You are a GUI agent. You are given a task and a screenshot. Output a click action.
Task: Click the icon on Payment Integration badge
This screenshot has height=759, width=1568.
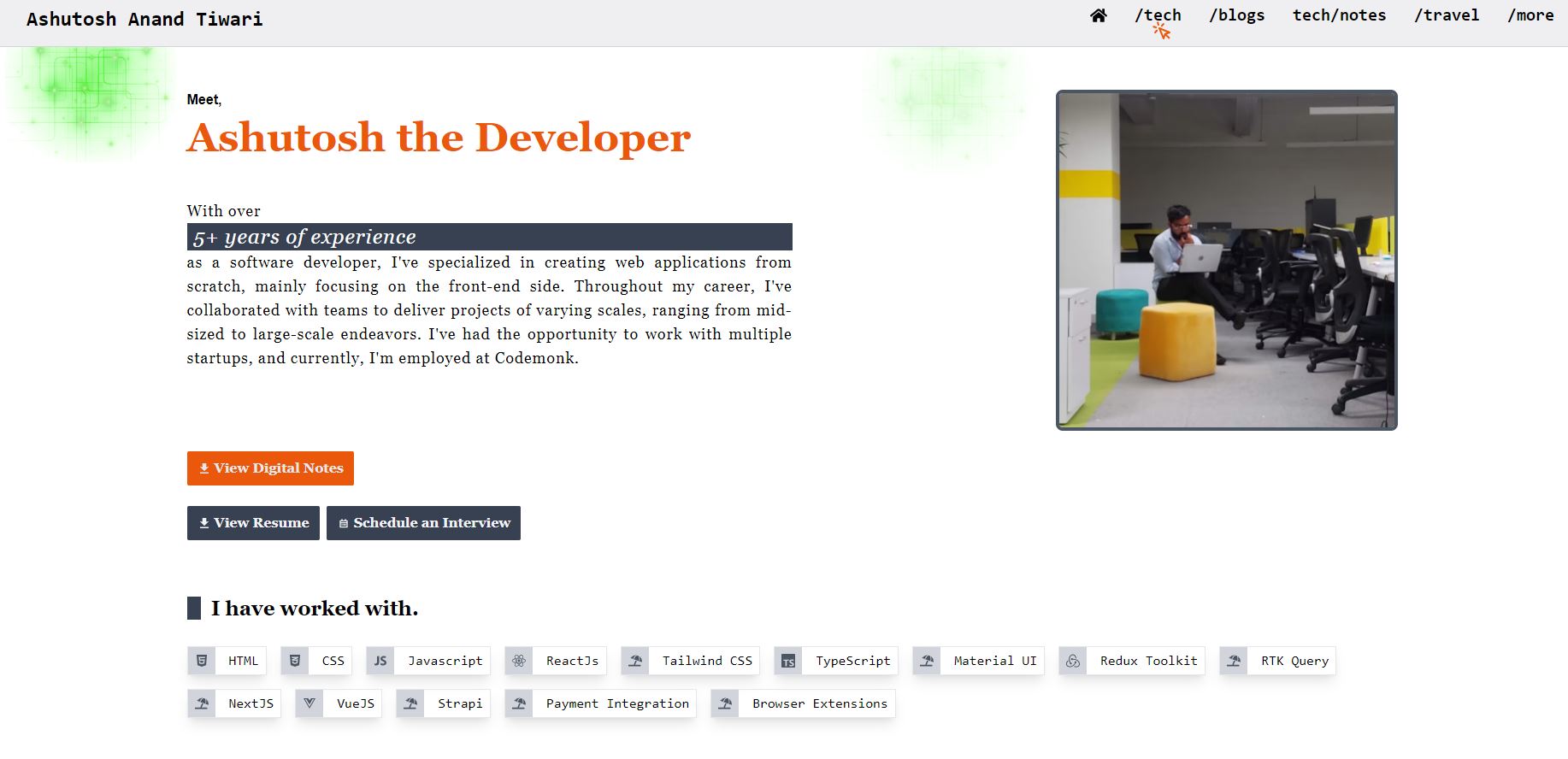[519, 703]
